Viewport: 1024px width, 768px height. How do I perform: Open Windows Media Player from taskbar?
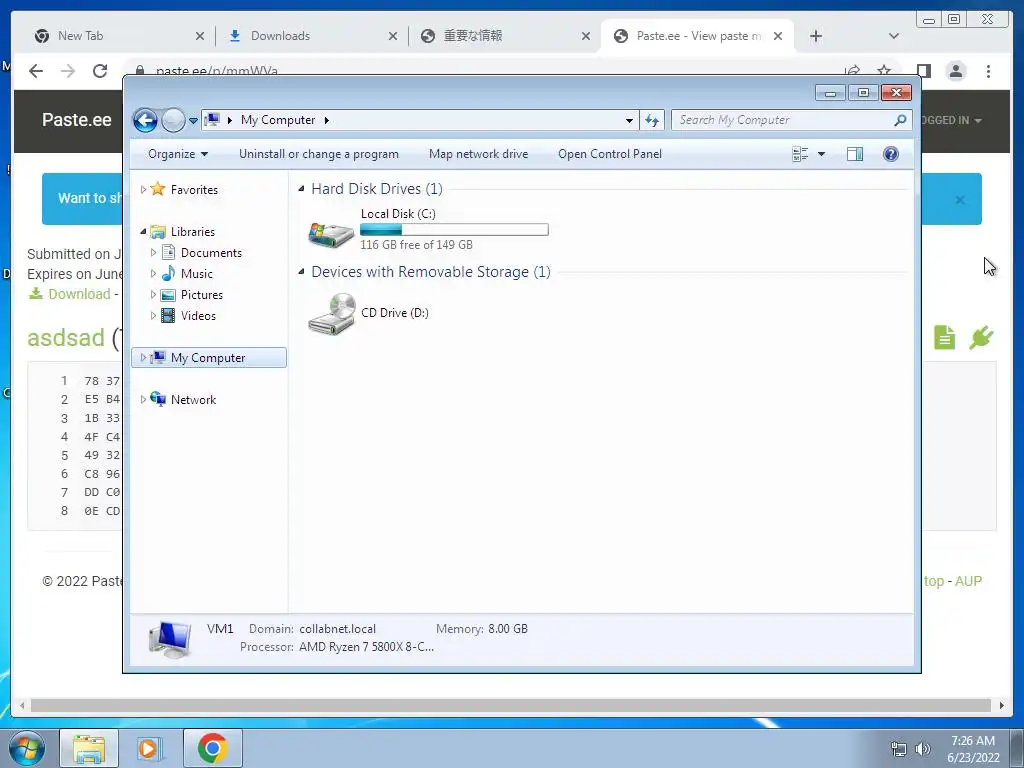[x=148, y=748]
